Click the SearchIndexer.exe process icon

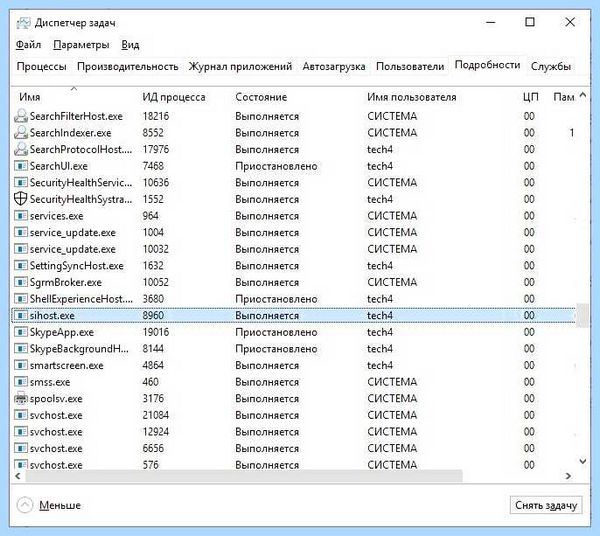point(21,133)
